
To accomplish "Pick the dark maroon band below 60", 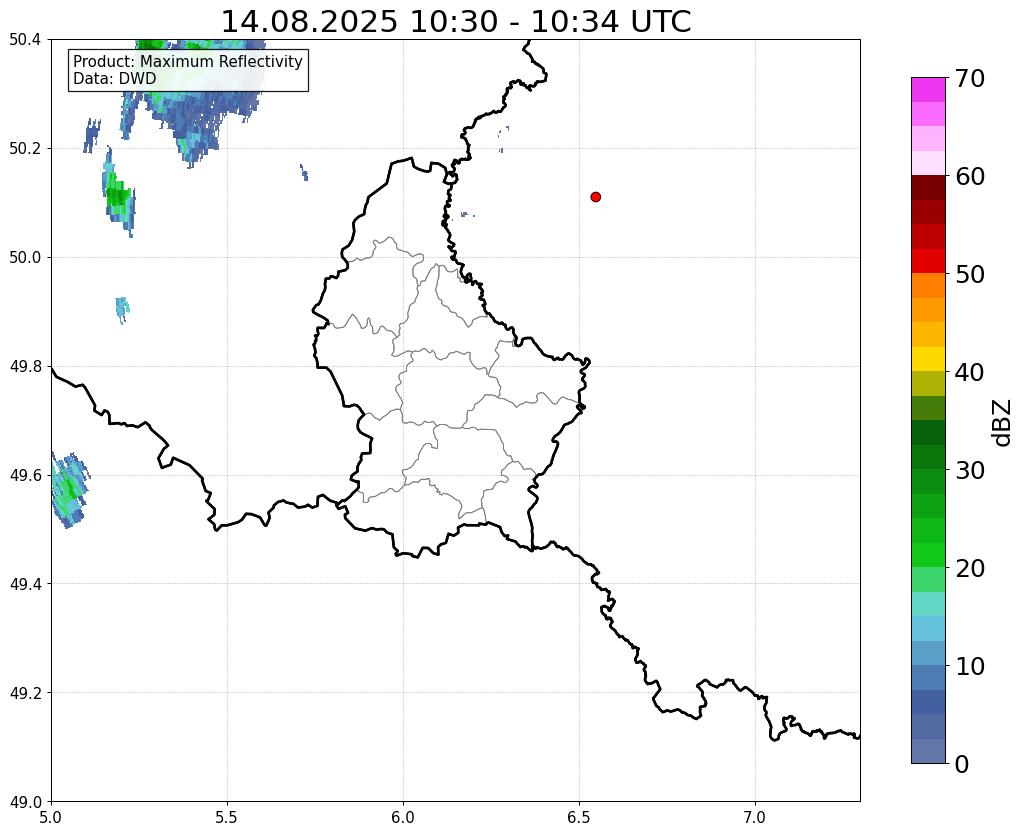I will coord(928,188).
